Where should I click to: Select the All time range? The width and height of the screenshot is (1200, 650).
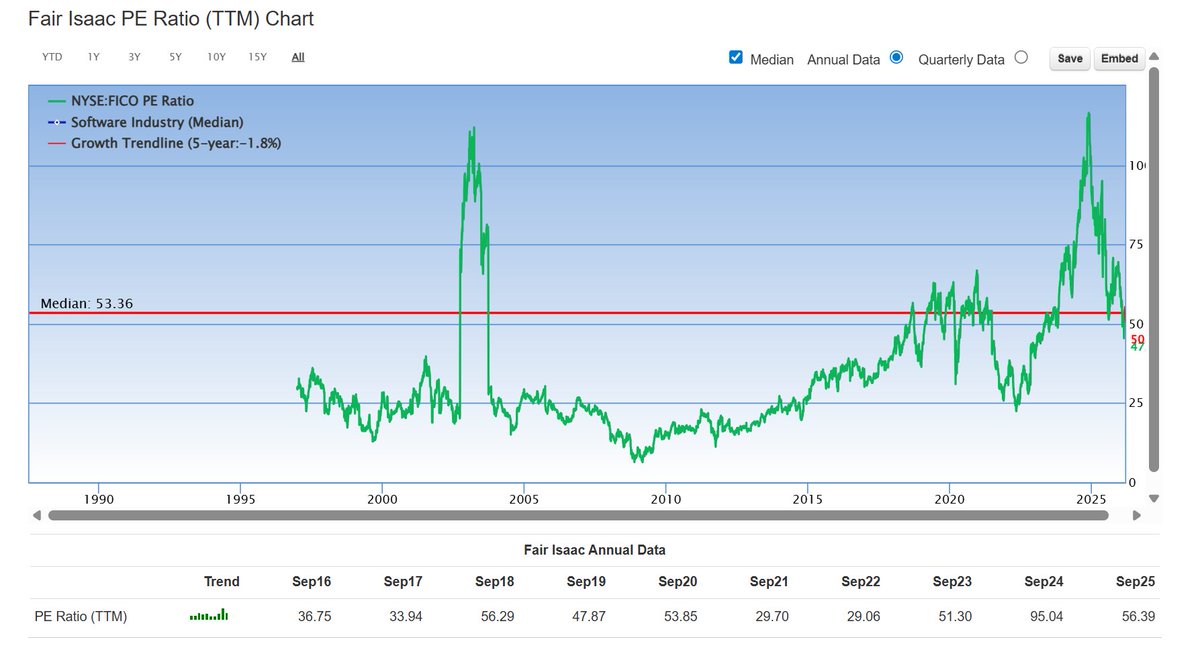click(x=298, y=57)
